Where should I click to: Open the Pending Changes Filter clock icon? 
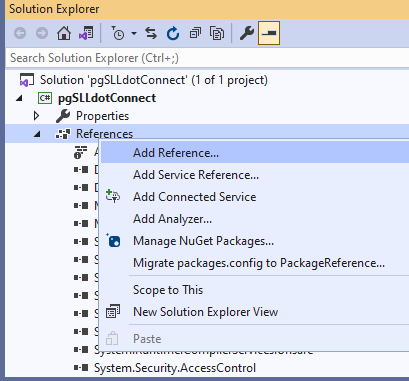click(118, 33)
